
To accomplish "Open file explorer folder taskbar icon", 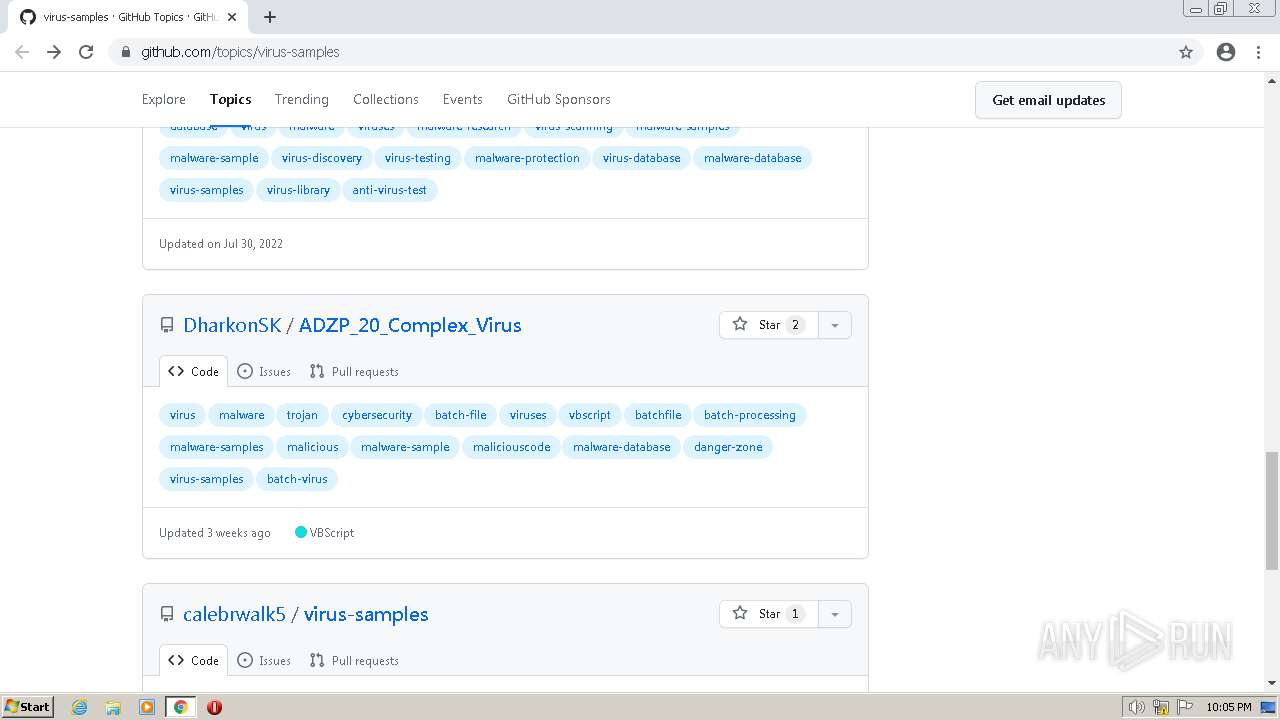I will [x=113, y=707].
